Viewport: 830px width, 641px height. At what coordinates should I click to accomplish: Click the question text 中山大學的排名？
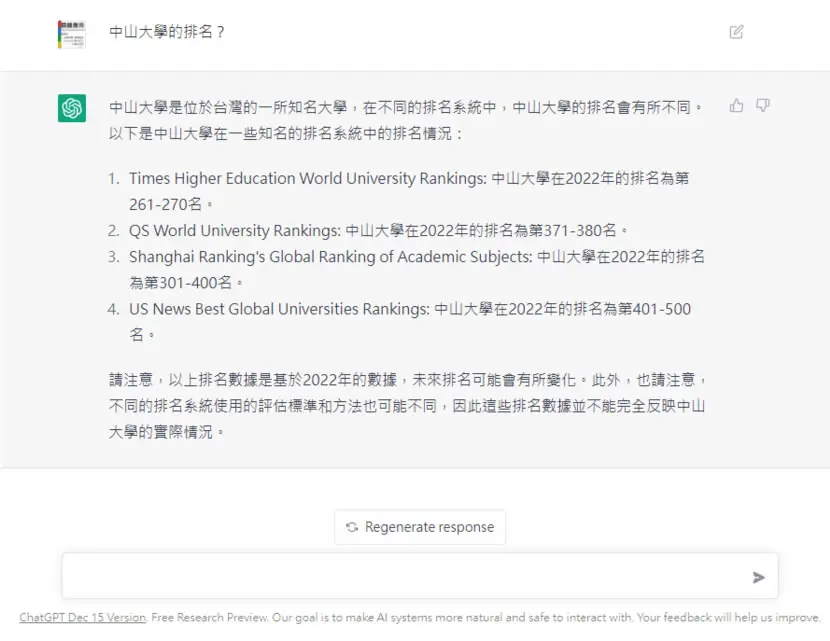pyautogui.click(x=167, y=32)
